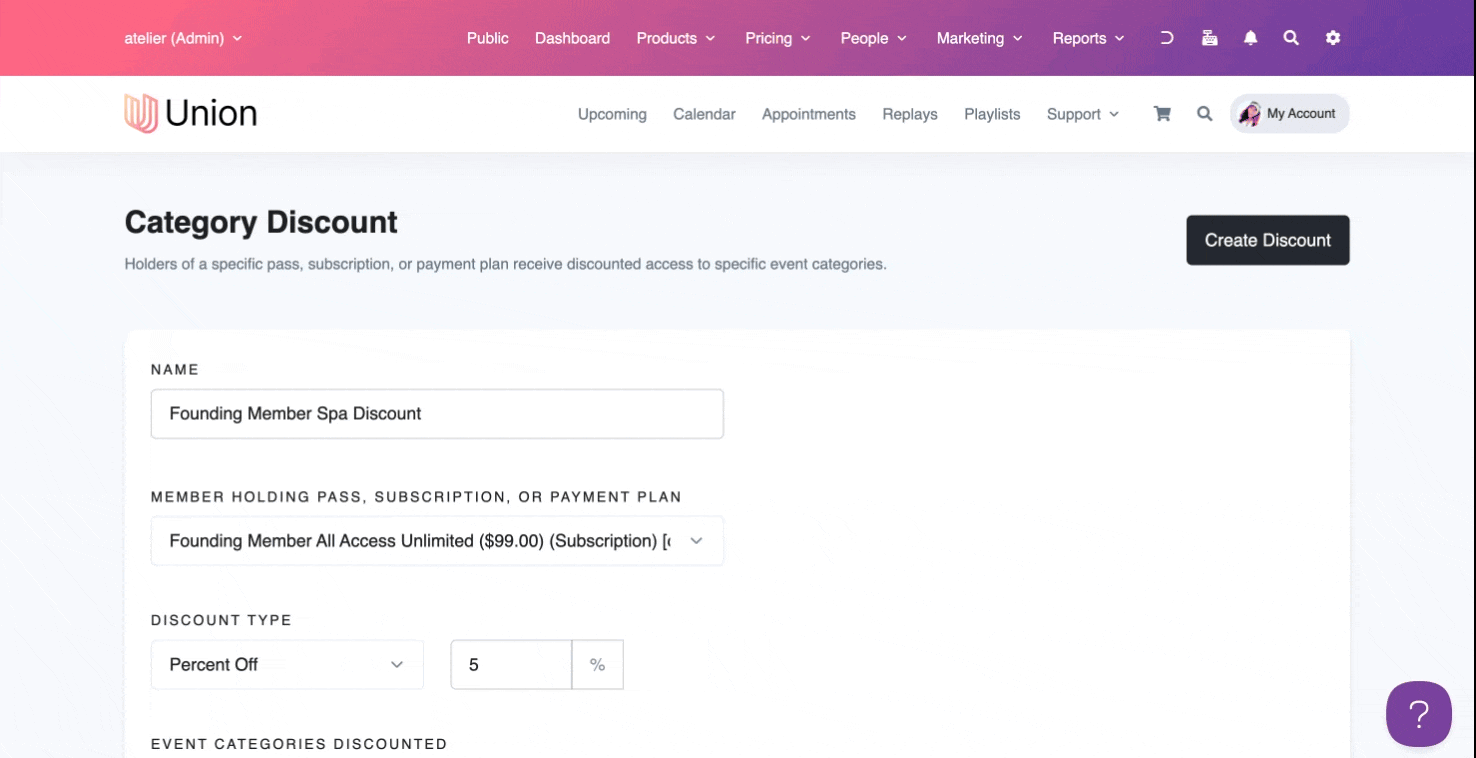The image size is (1476, 758).
Task: Click the loading spinner icon in admin bar
Action: pyautogui.click(x=1166, y=38)
